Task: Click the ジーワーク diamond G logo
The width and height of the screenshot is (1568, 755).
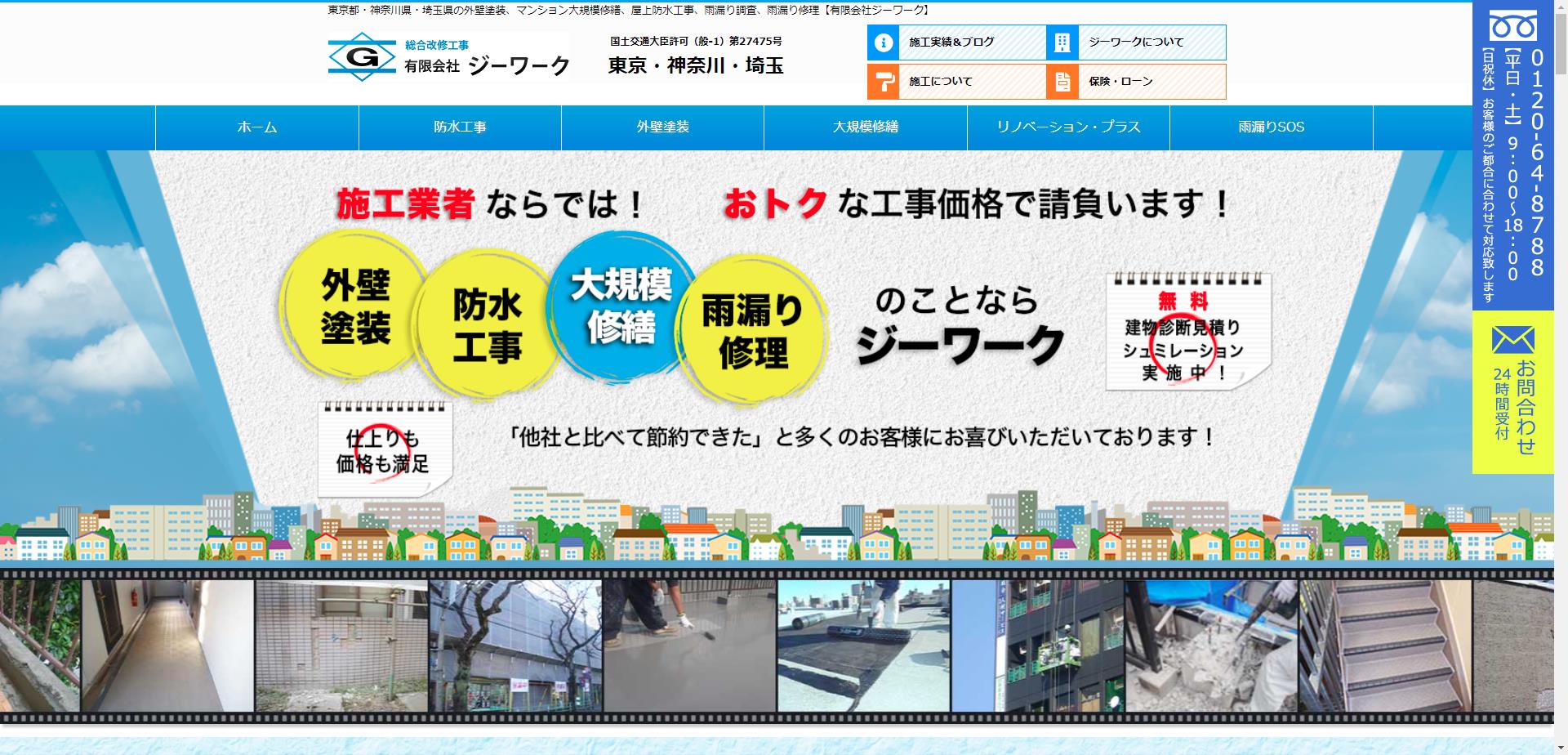Action: (362, 56)
